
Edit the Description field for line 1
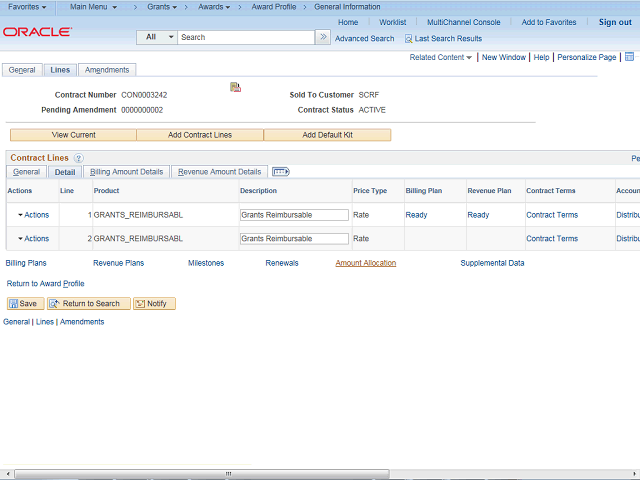294,215
